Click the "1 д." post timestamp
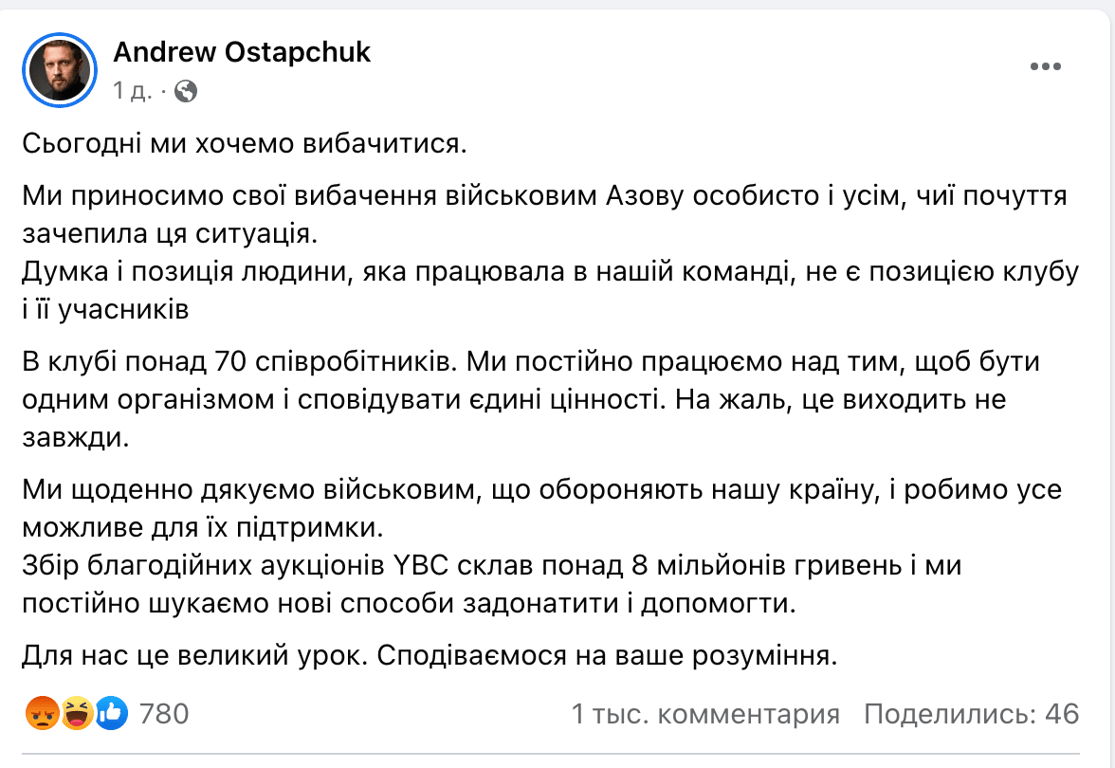Screen dimensions: 1115x768 click(132, 92)
